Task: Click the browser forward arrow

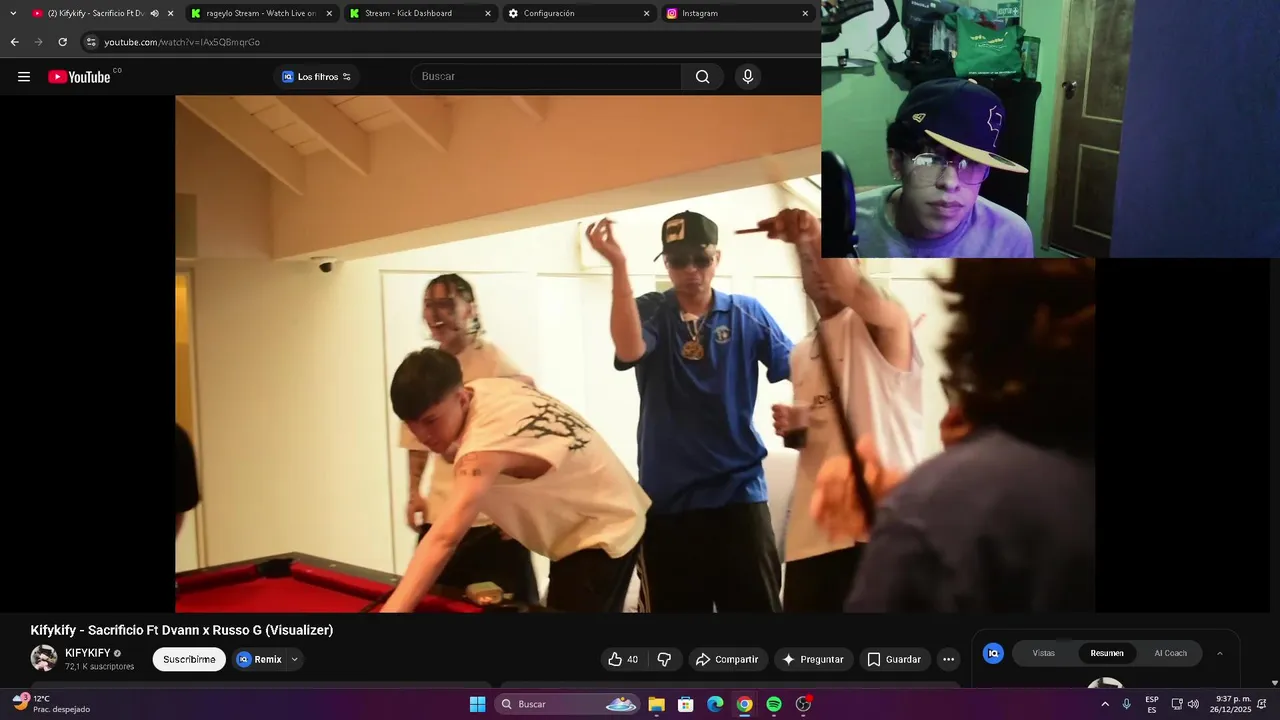Action: coord(38,42)
